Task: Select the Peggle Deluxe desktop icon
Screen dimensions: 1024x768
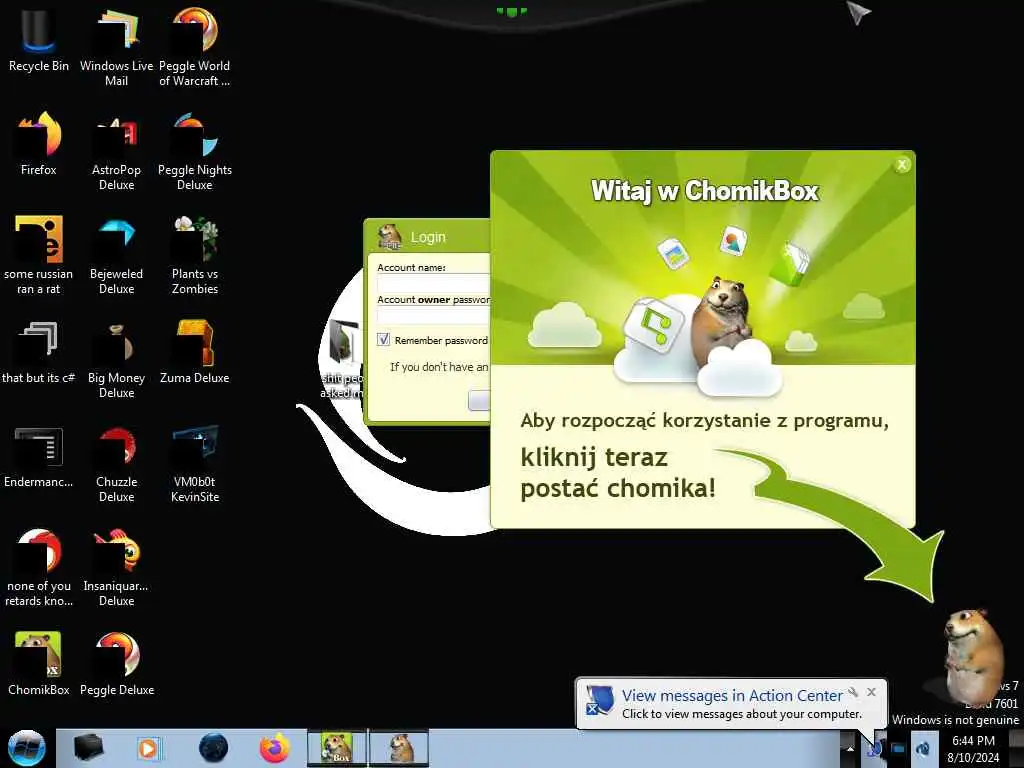Action: [116, 664]
